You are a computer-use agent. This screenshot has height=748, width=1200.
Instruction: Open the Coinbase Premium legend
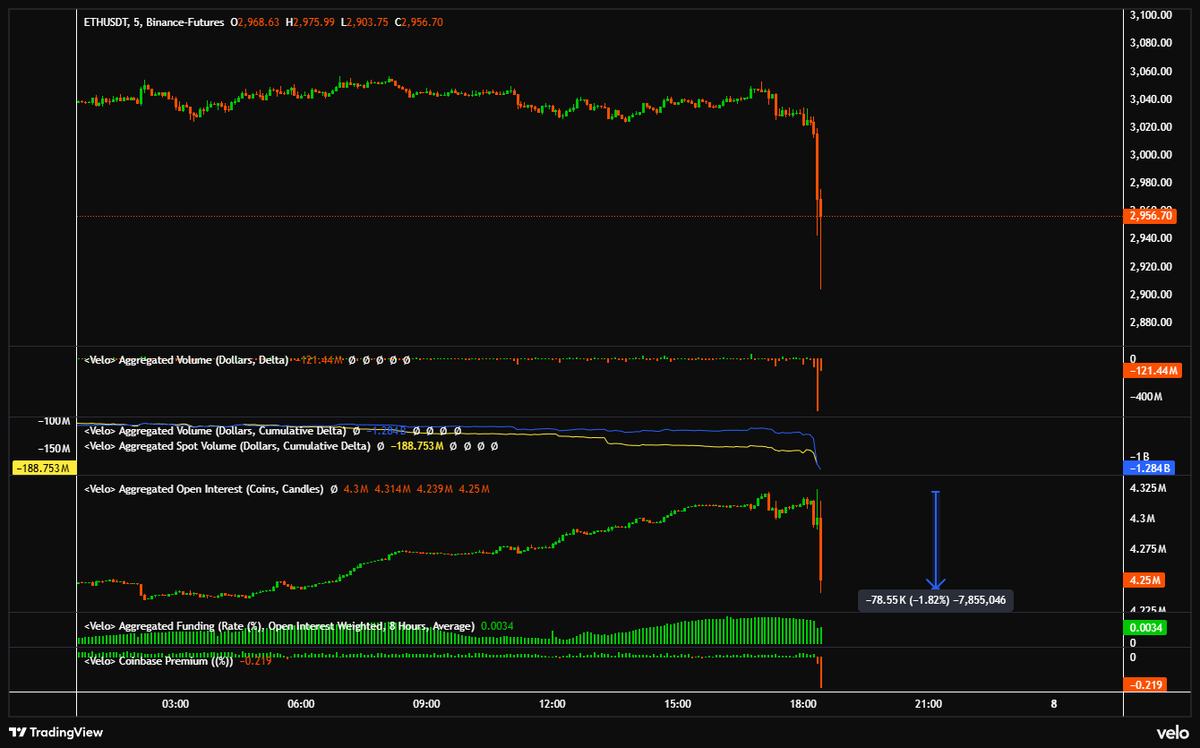point(158,660)
